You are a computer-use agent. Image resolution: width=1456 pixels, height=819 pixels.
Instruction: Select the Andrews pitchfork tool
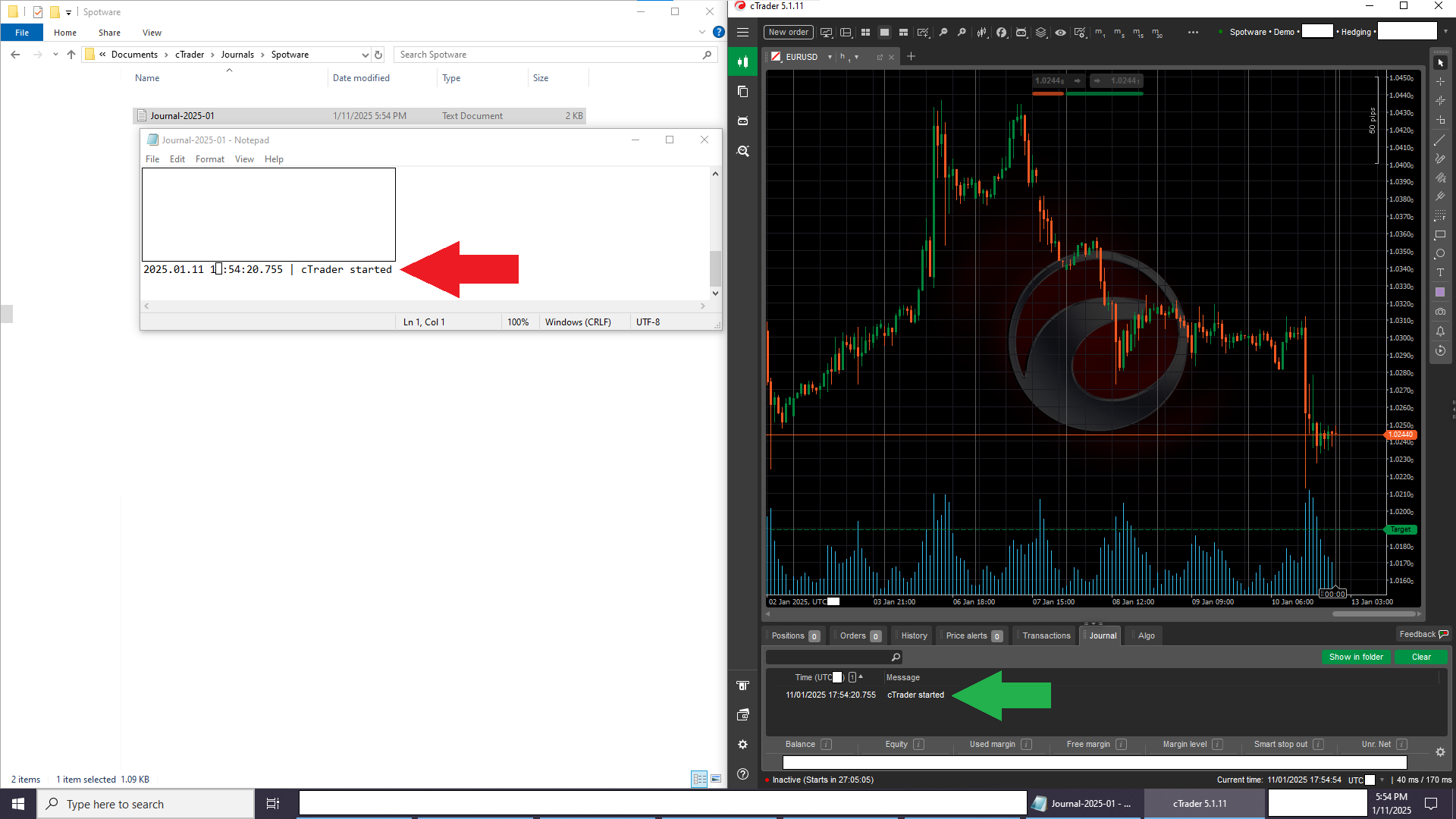tap(1440, 196)
